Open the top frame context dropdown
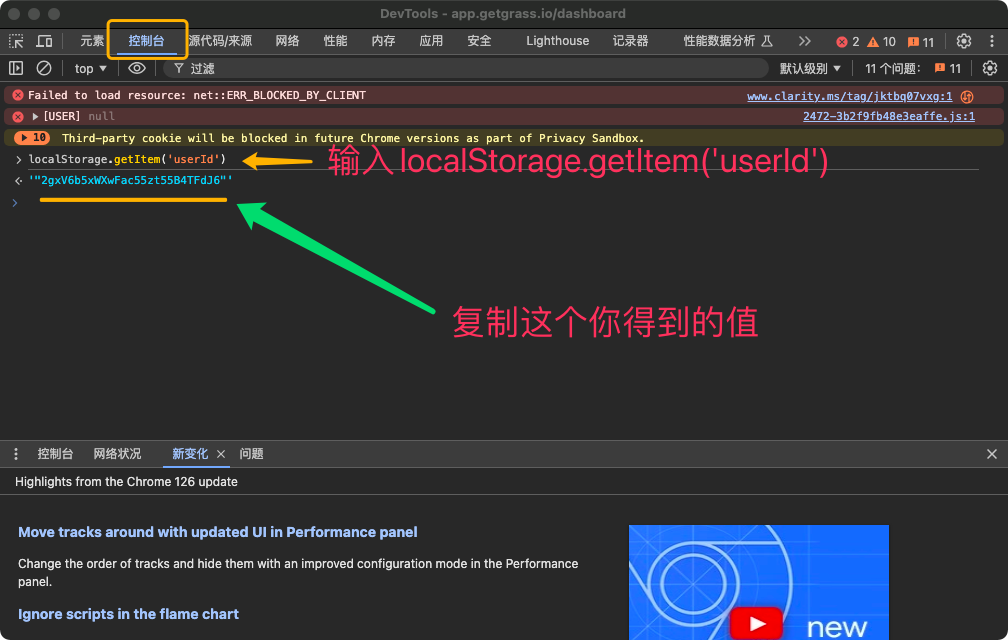The width and height of the screenshot is (1008, 640). (x=88, y=68)
